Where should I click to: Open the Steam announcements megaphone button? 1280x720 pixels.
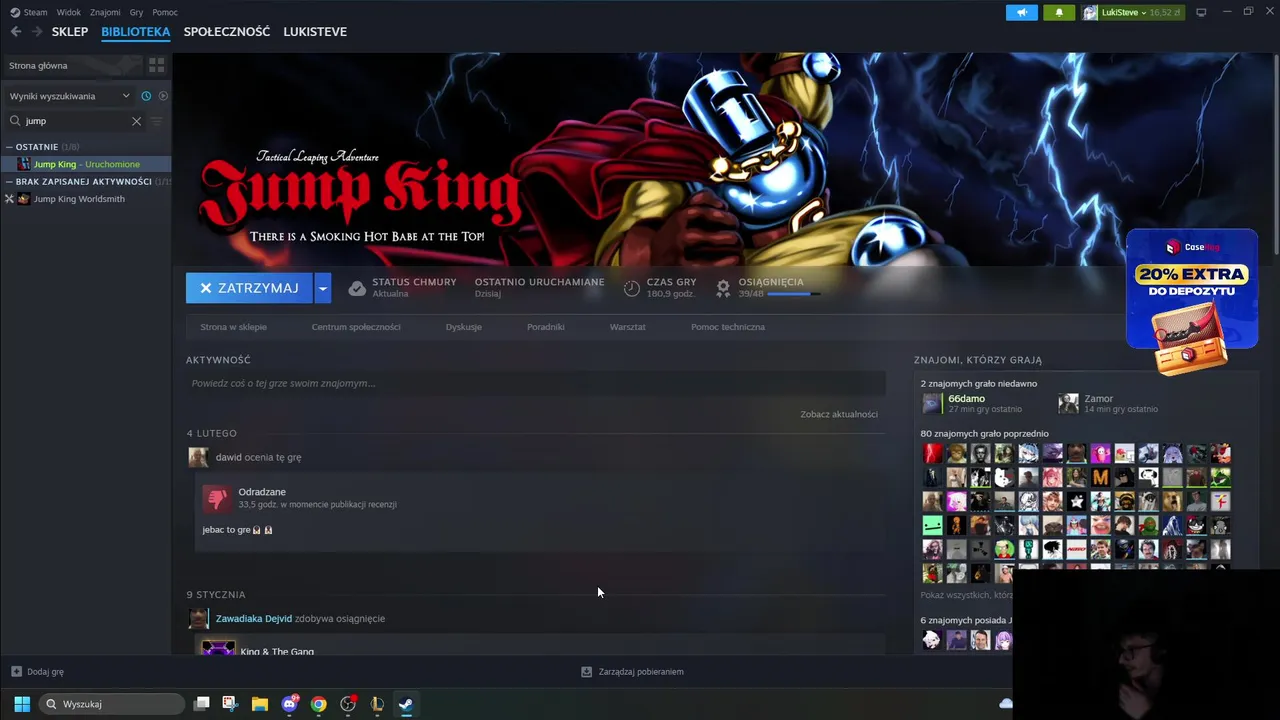(1022, 12)
